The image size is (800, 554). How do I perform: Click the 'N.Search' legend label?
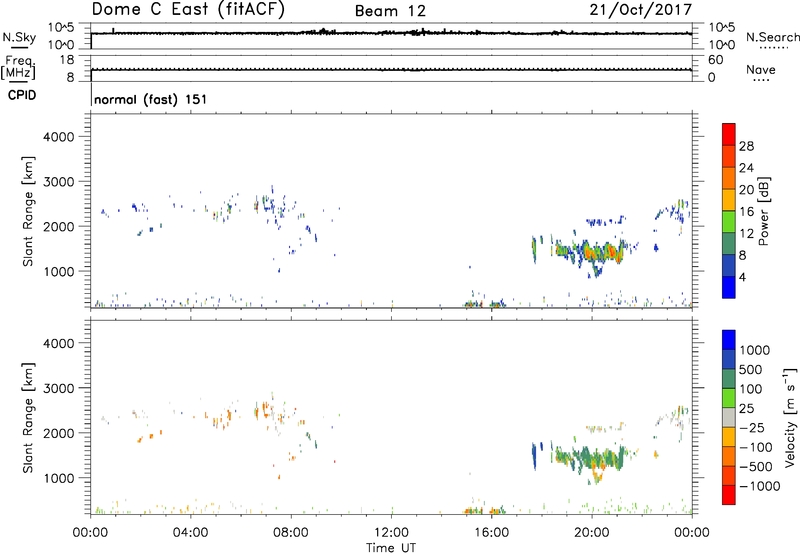(x=773, y=37)
